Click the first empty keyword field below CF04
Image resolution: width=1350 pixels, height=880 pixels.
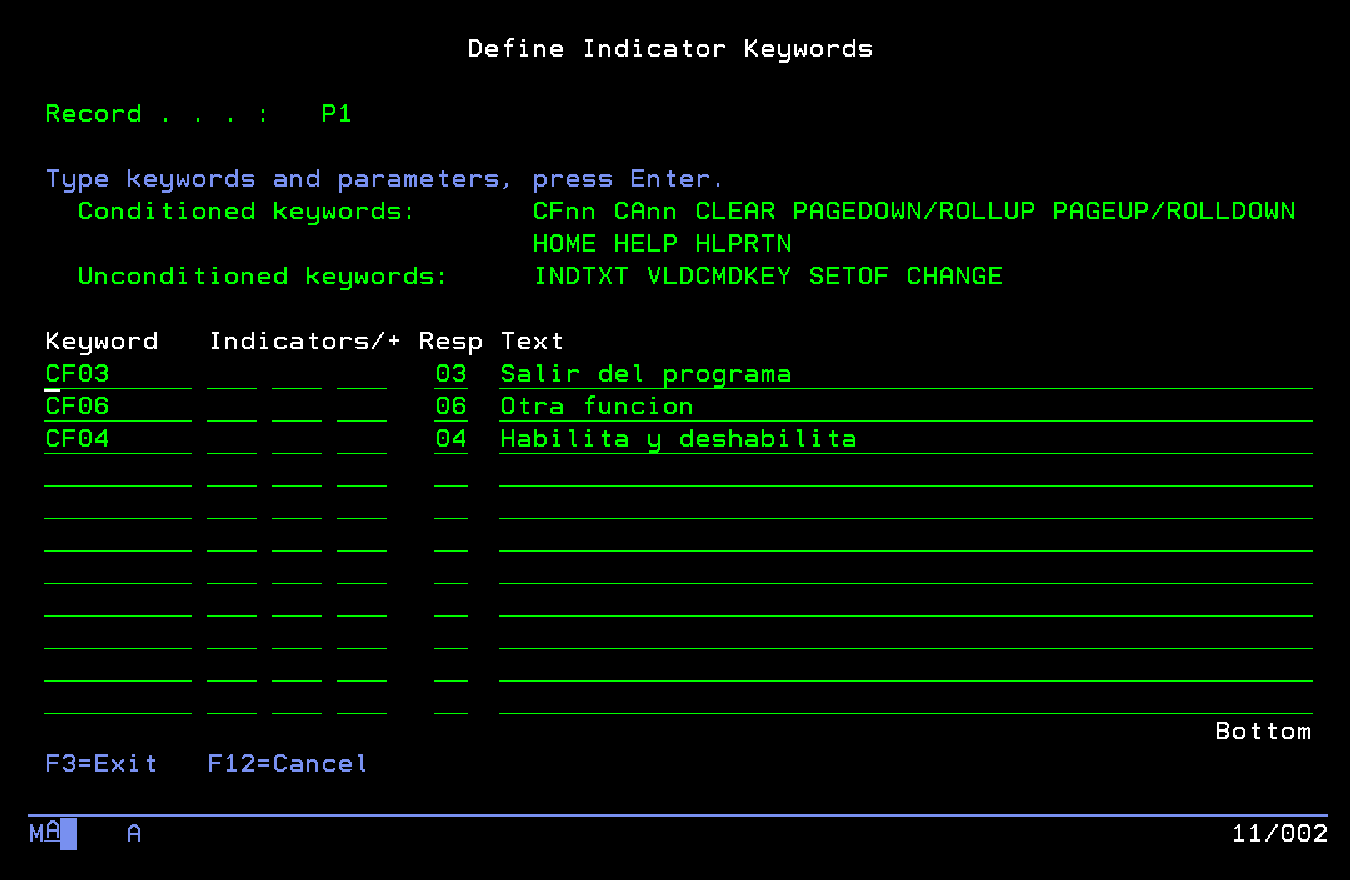pyautogui.click(x=118, y=472)
